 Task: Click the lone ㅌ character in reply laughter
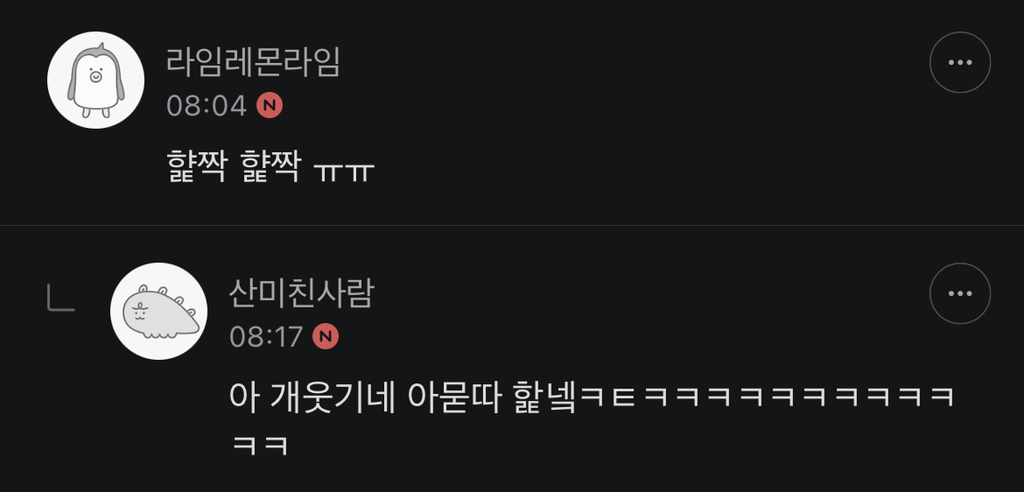(624, 397)
